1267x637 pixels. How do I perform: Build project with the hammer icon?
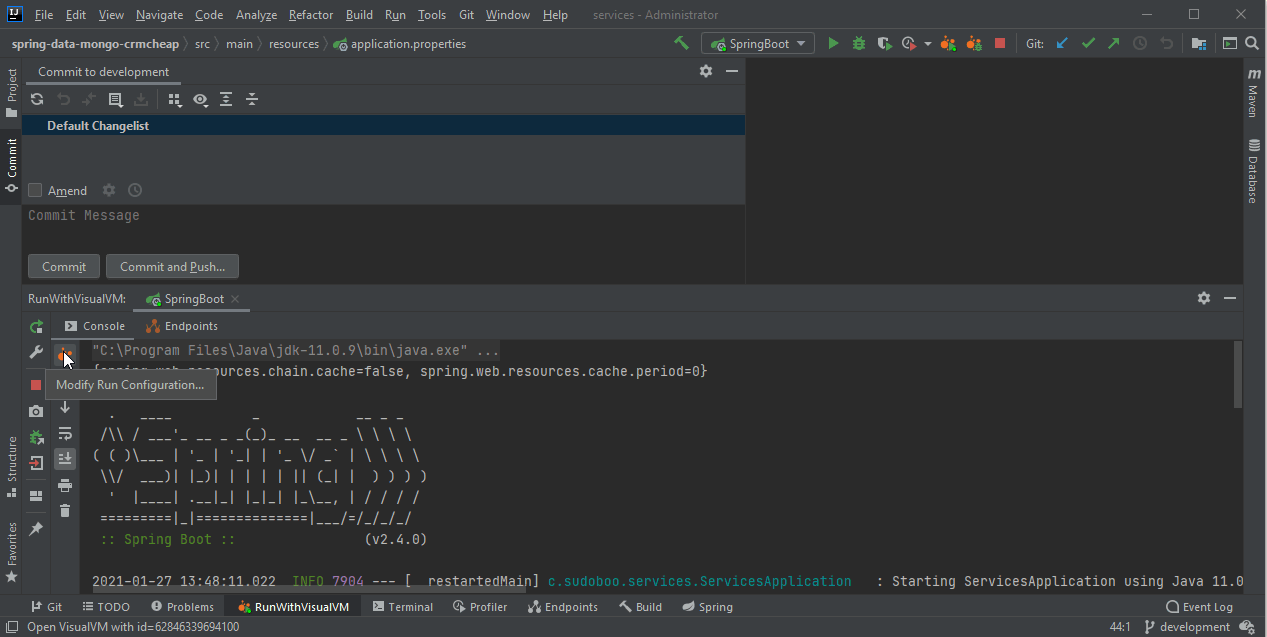(681, 44)
